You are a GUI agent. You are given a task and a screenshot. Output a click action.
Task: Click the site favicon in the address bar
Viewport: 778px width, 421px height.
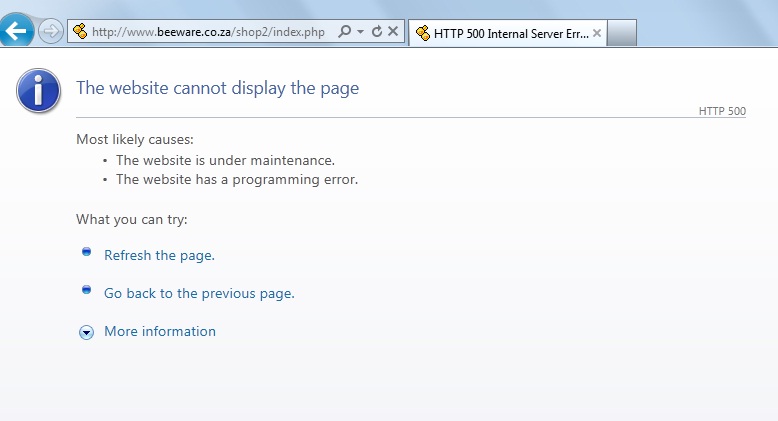click(80, 31)
